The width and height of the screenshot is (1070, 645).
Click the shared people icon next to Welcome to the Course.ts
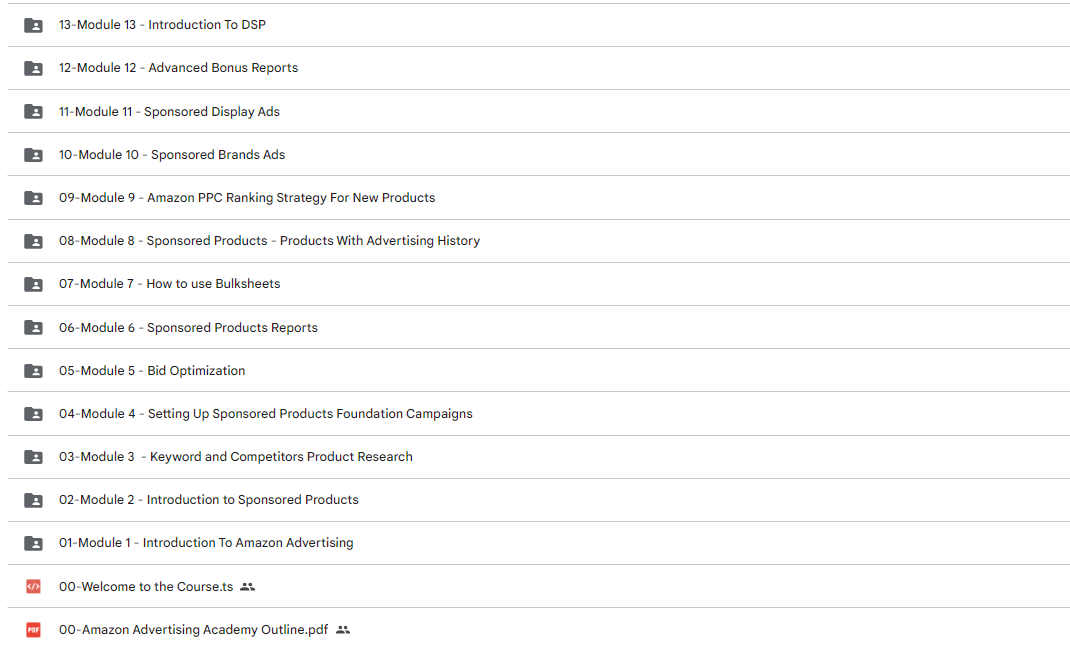click(x=248, y=586)
